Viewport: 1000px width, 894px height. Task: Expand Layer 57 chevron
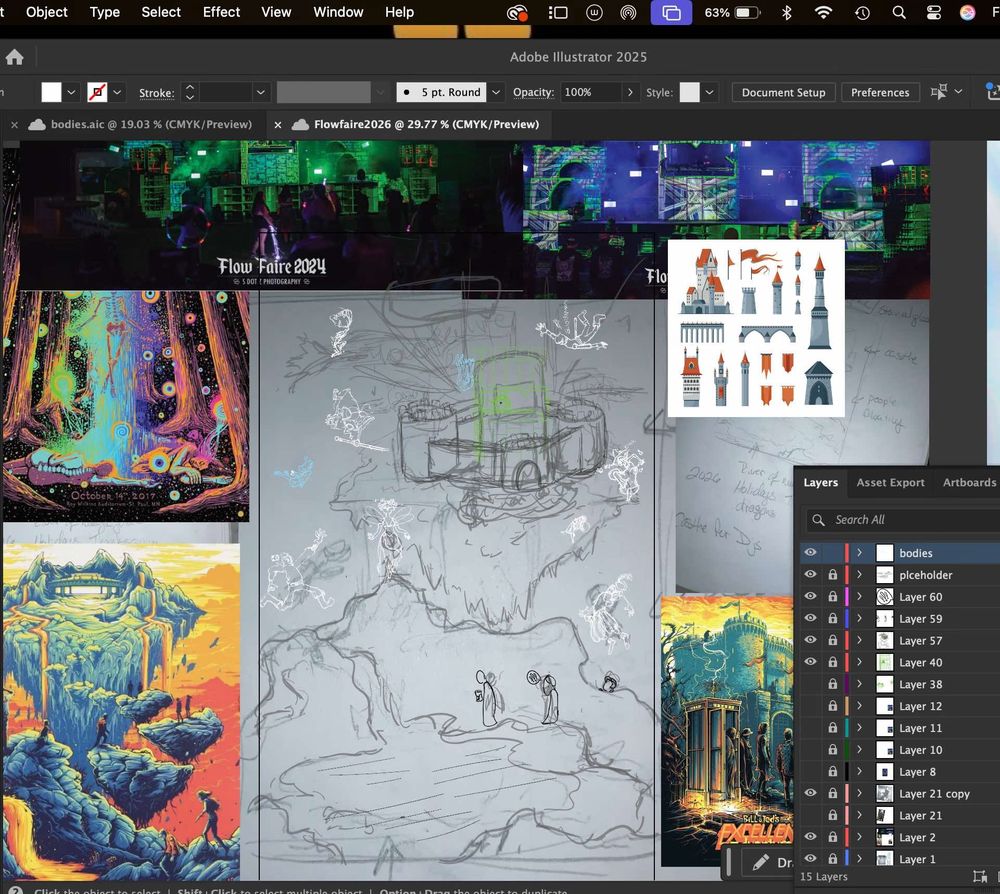(x=860, y=640)
